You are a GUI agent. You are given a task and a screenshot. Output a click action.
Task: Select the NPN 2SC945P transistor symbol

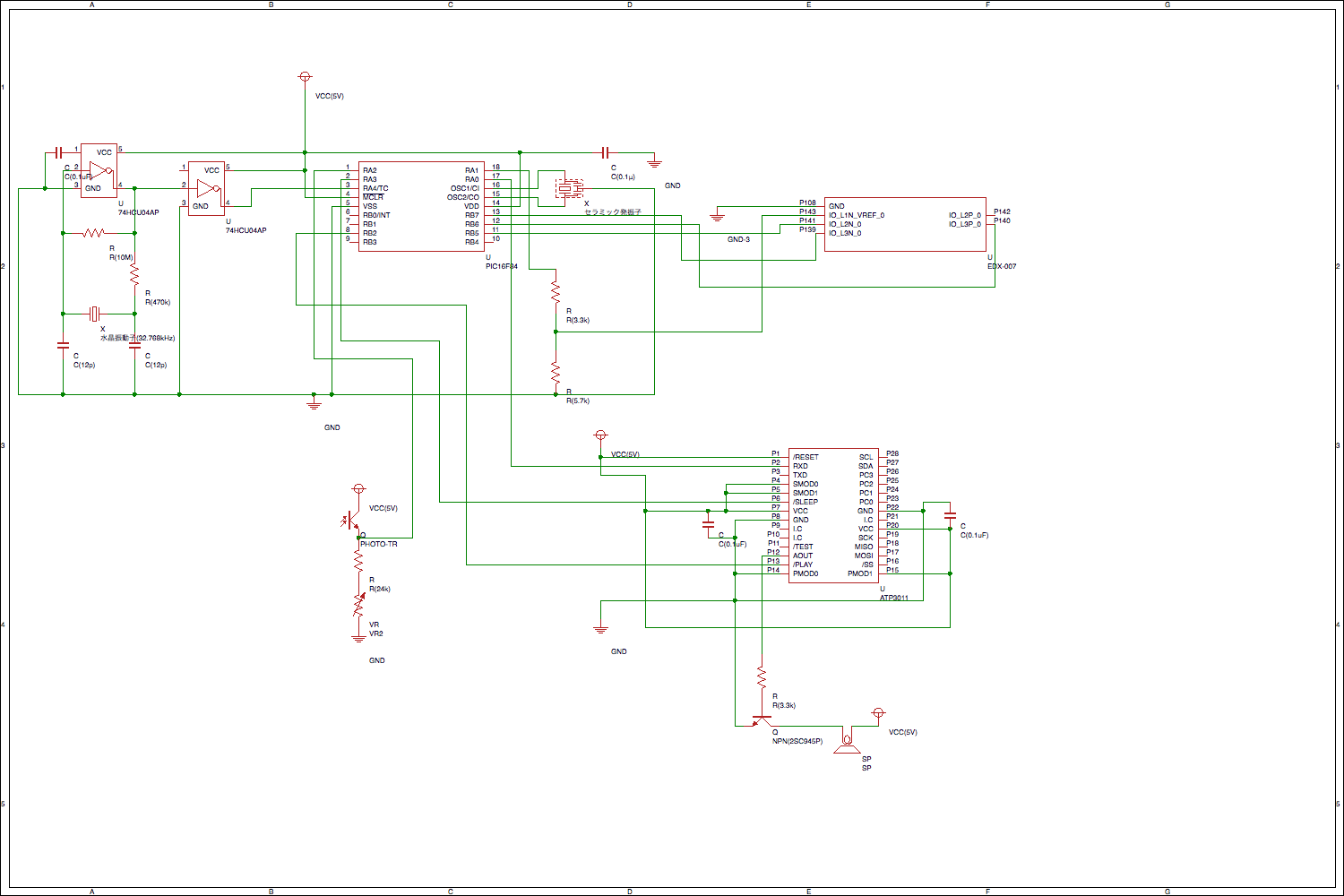tap(762, 719)
